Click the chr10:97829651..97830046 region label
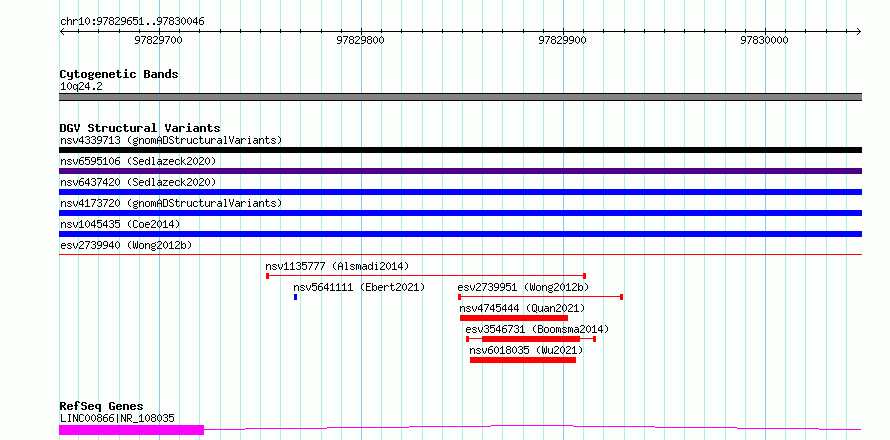 click(x=132, y=22)
